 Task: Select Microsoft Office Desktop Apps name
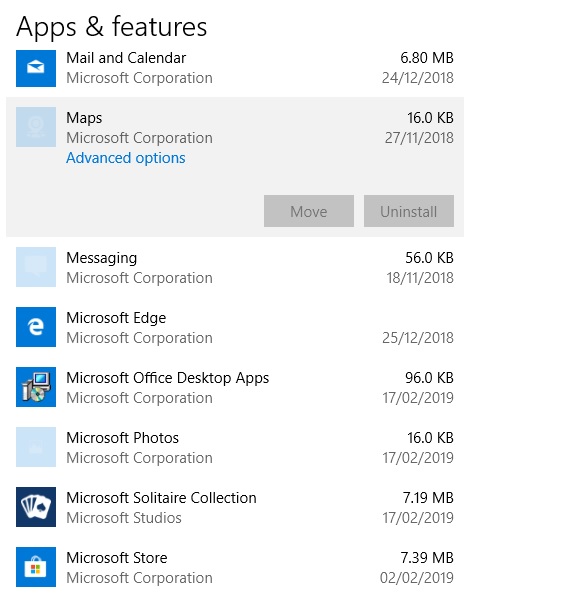coord(168,378)
